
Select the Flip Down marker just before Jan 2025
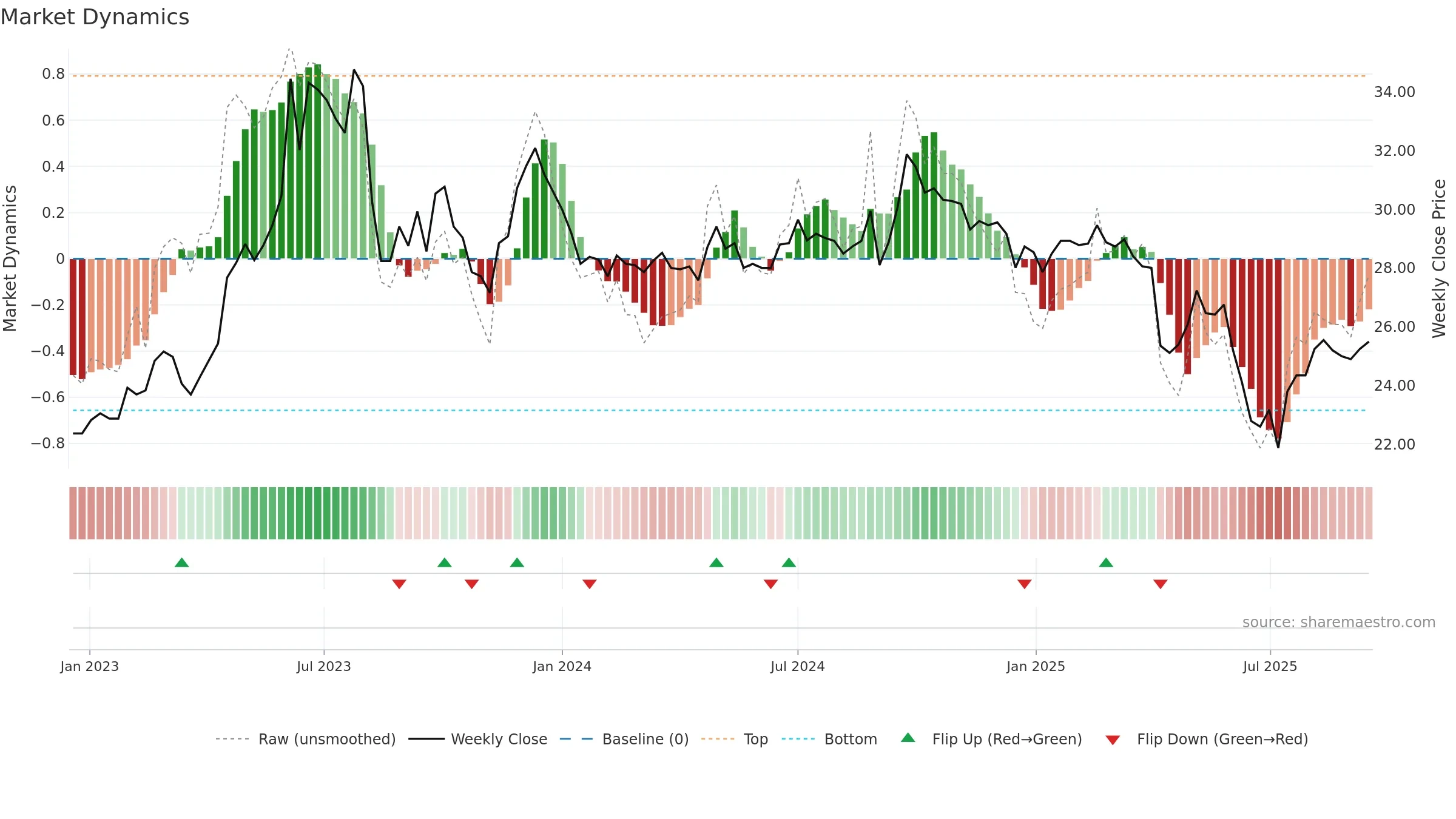[x=1025, y=584]
